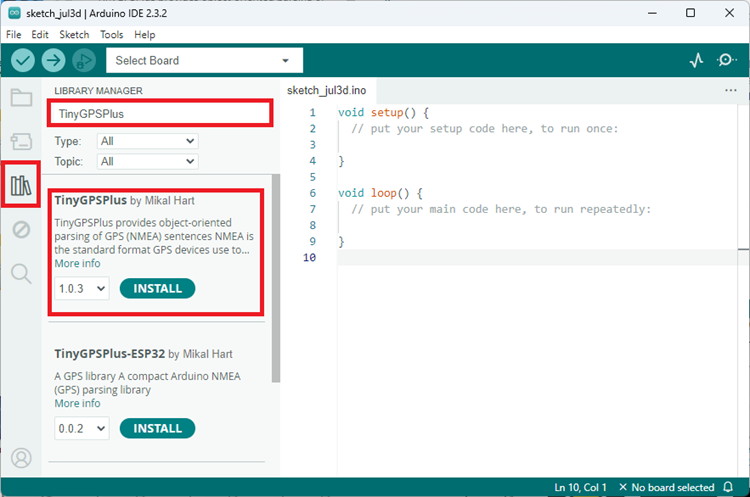Toggle the Library Manager books icon
The image size is (750, 497).
[21, 185]
